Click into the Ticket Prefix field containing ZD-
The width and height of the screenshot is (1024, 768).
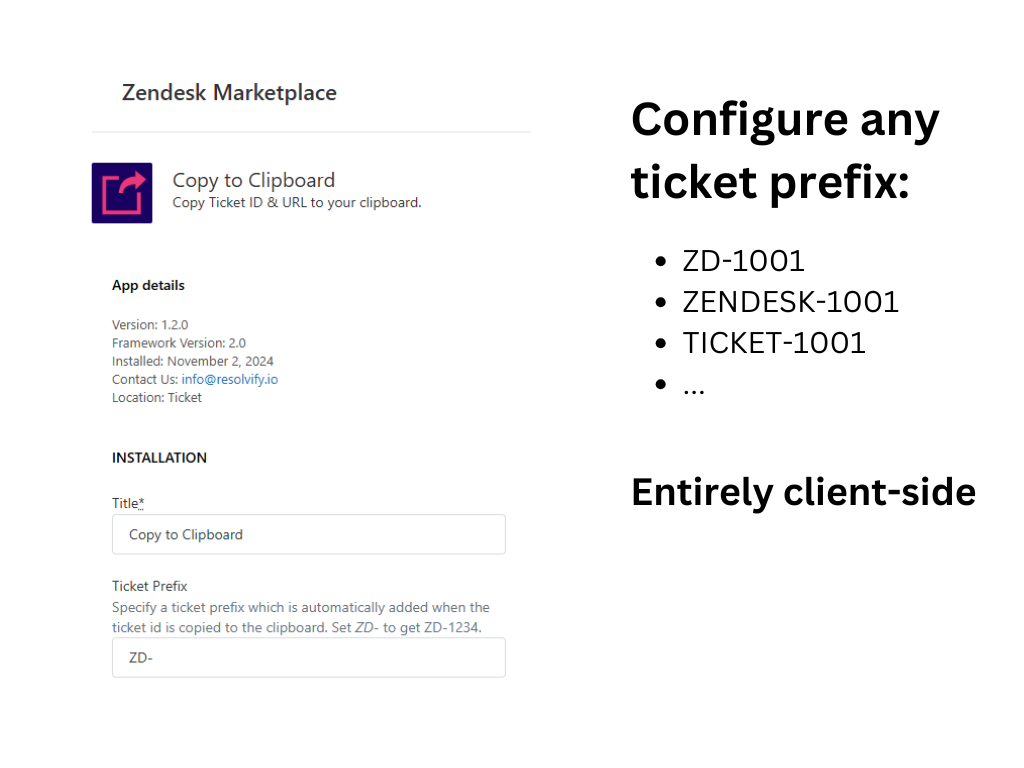click(308, 658)
